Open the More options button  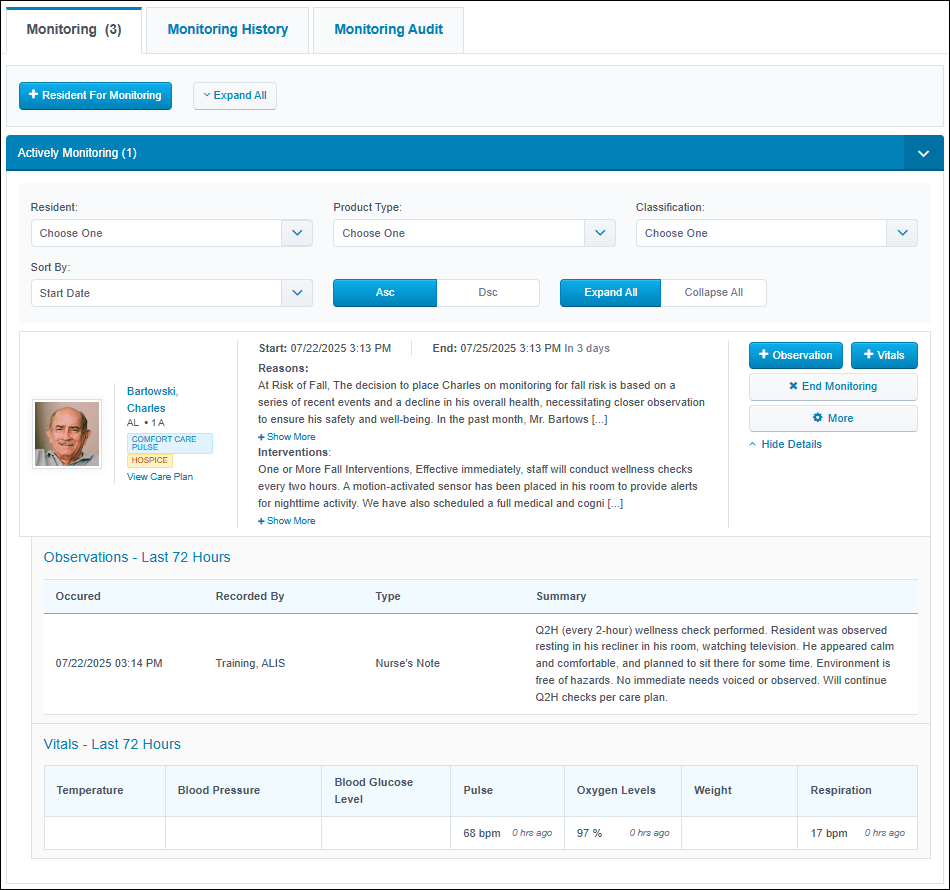[833, 418]
